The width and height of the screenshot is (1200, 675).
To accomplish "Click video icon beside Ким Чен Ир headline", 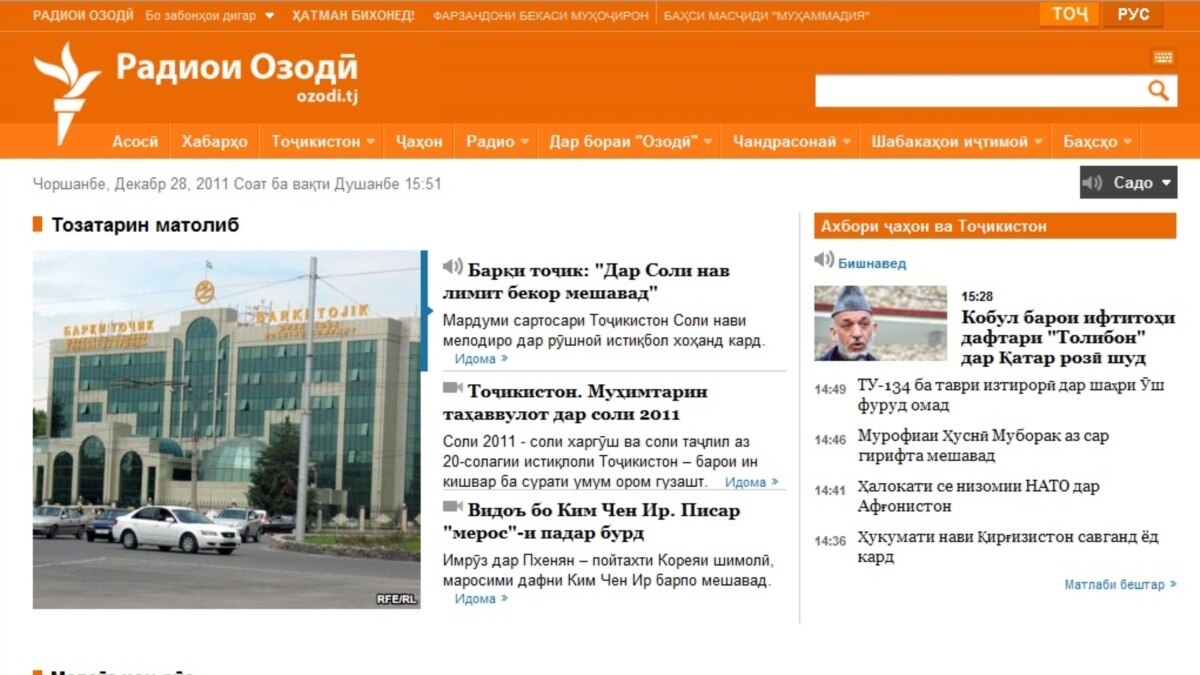I will pos(453,507).
